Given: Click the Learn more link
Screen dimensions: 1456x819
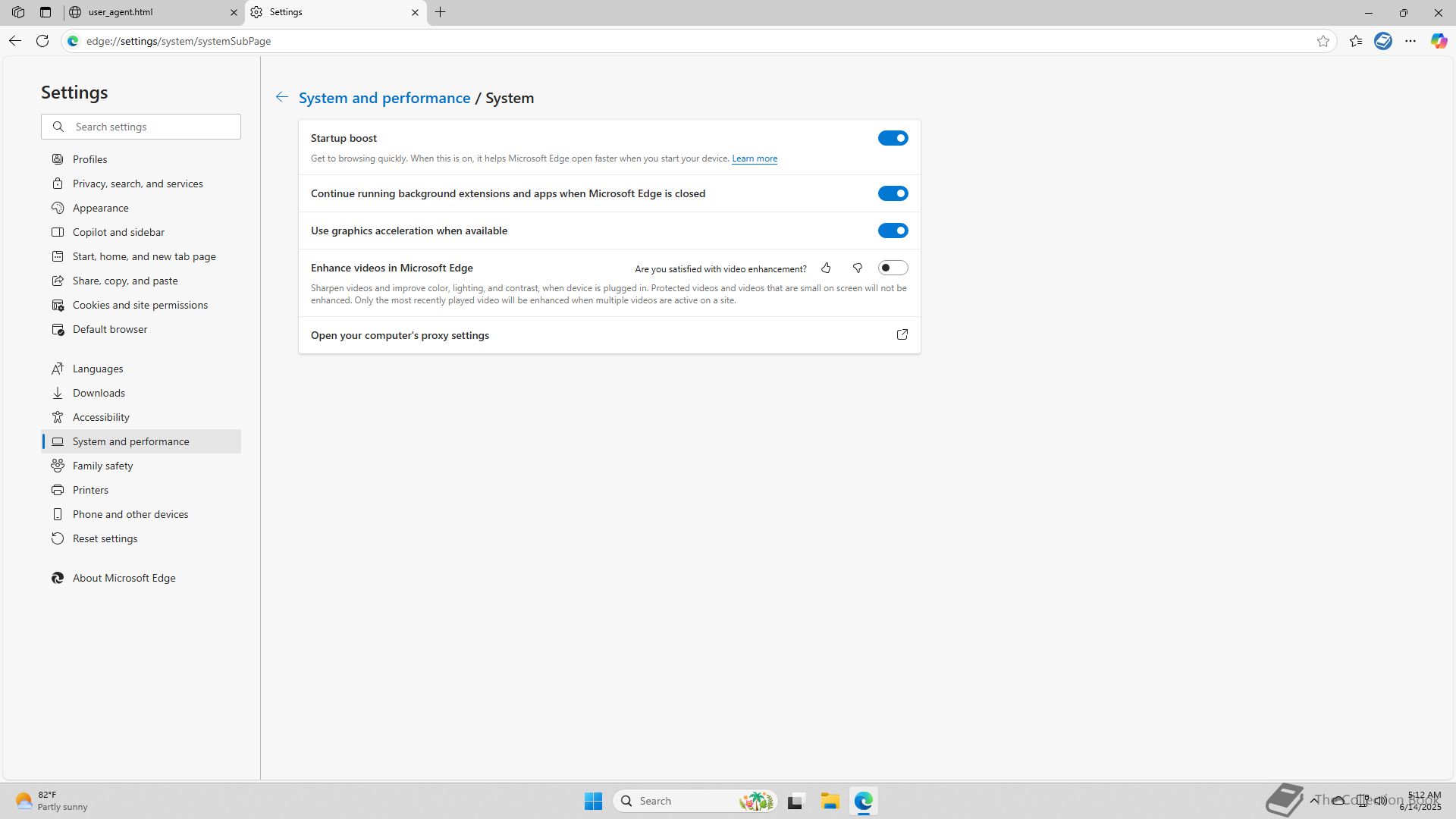Looking at the screenshot, I should tap(754, 158).
